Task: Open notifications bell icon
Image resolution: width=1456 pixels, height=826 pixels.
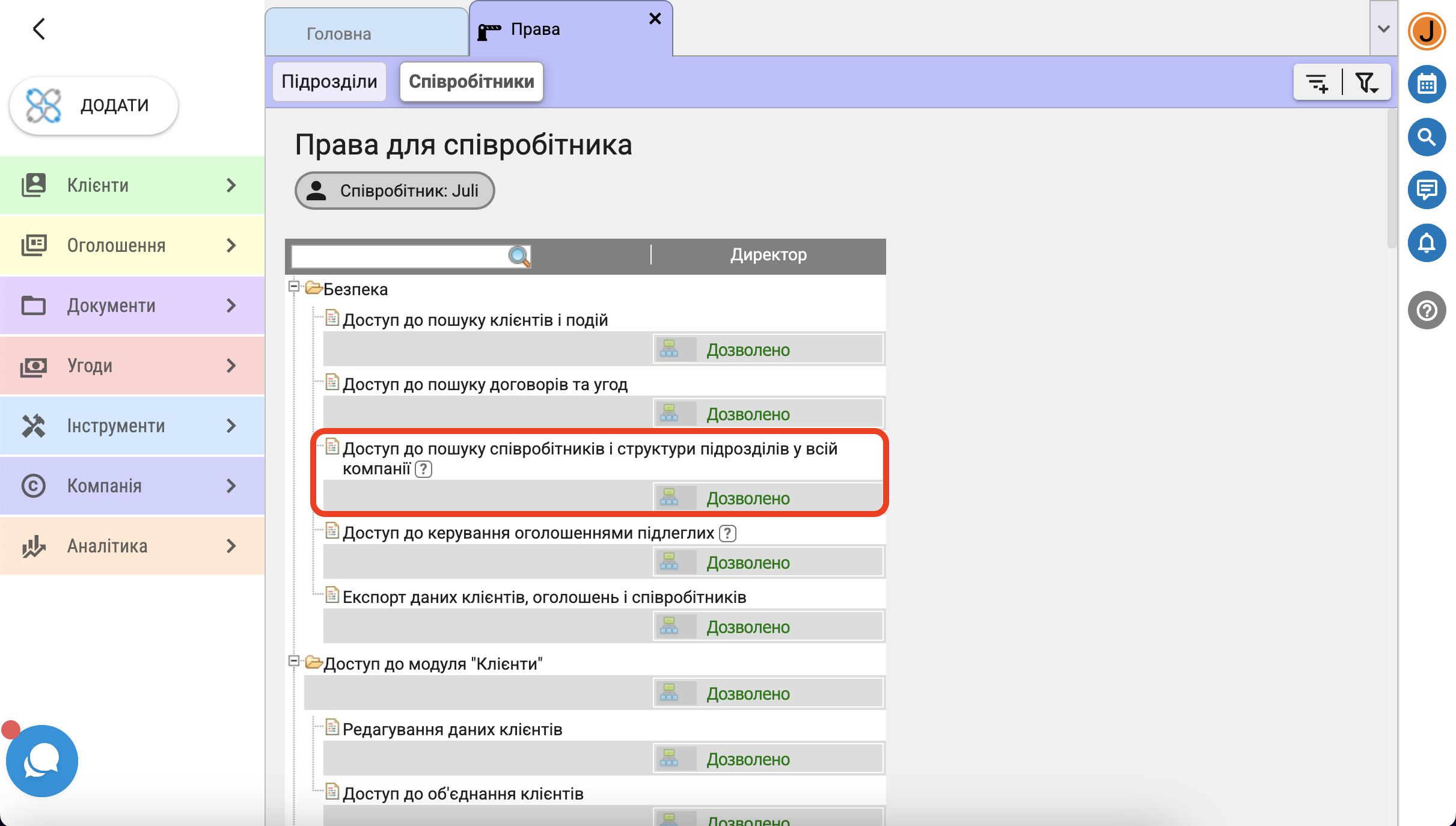Action: pyautogui.click(x=1426, y=243)
